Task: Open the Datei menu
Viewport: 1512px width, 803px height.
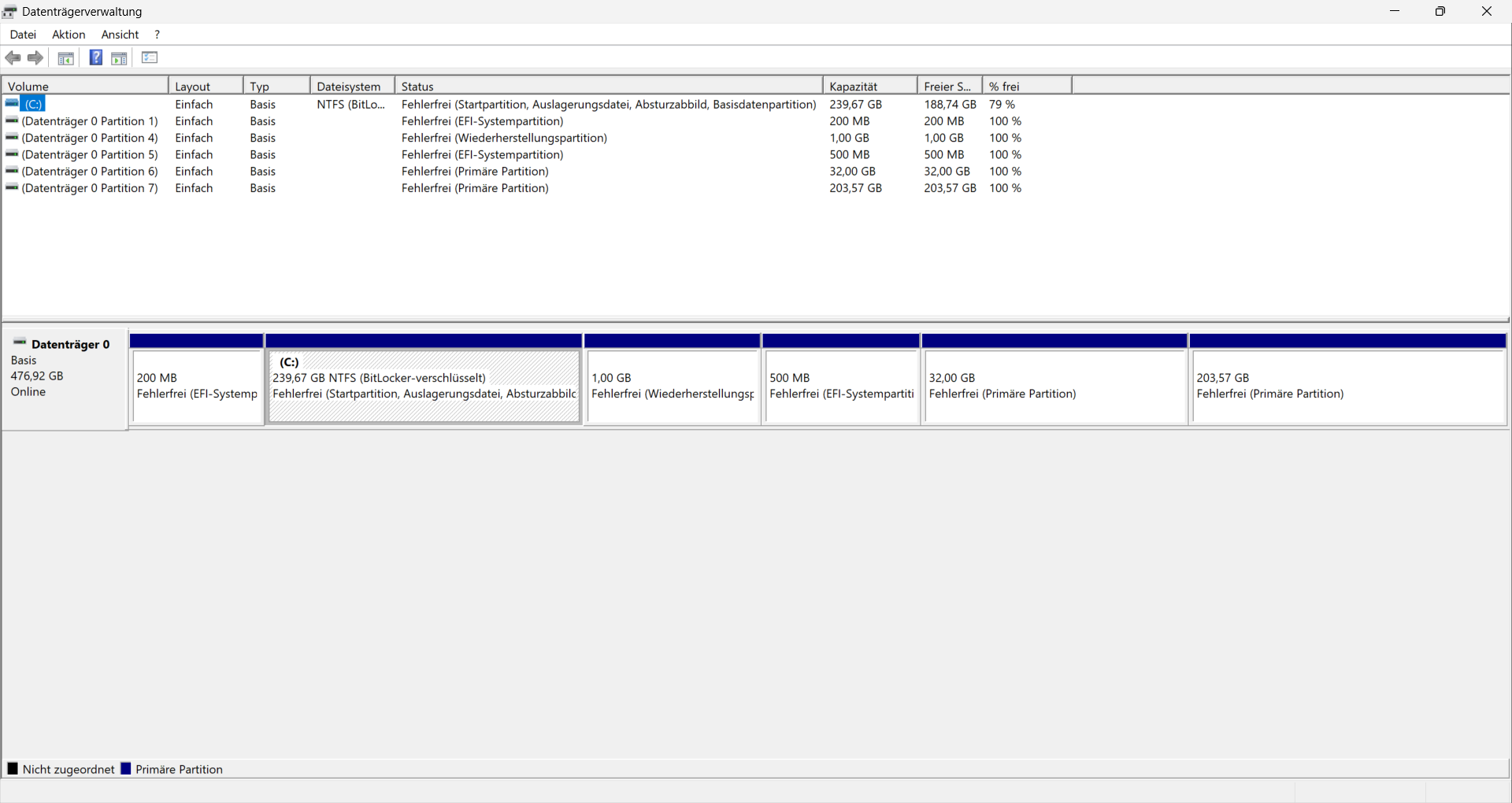Action: [23, 34]
